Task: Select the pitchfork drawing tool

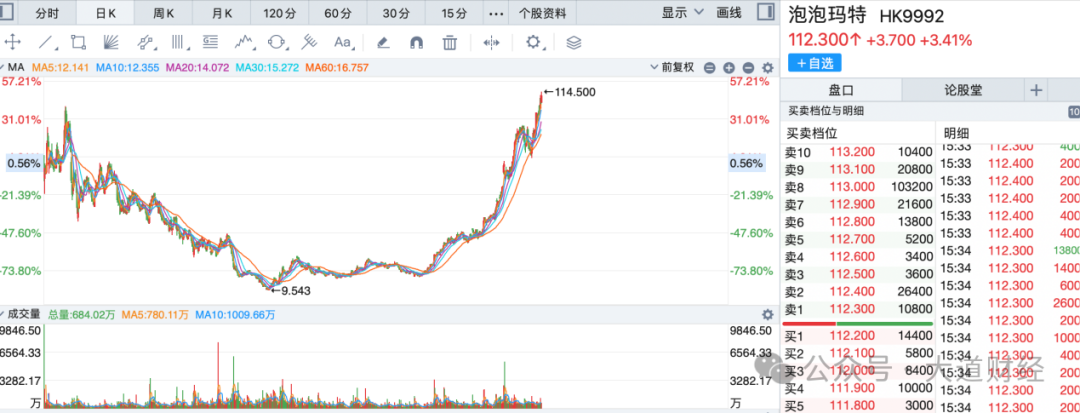Action: pyautogui.click(x=310, y=42)
